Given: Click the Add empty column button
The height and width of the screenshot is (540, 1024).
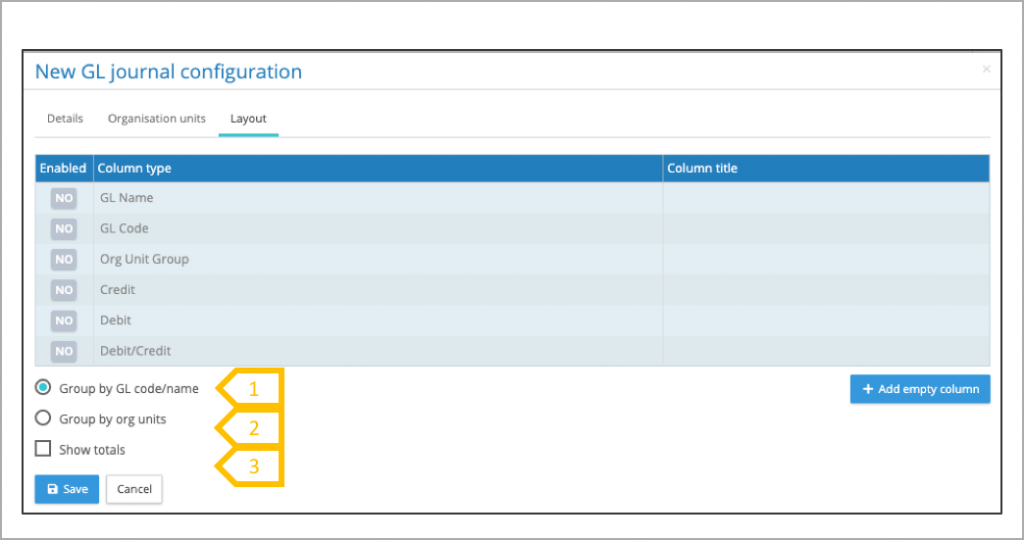Looking at the screenshot, I should tap(920, 389).
